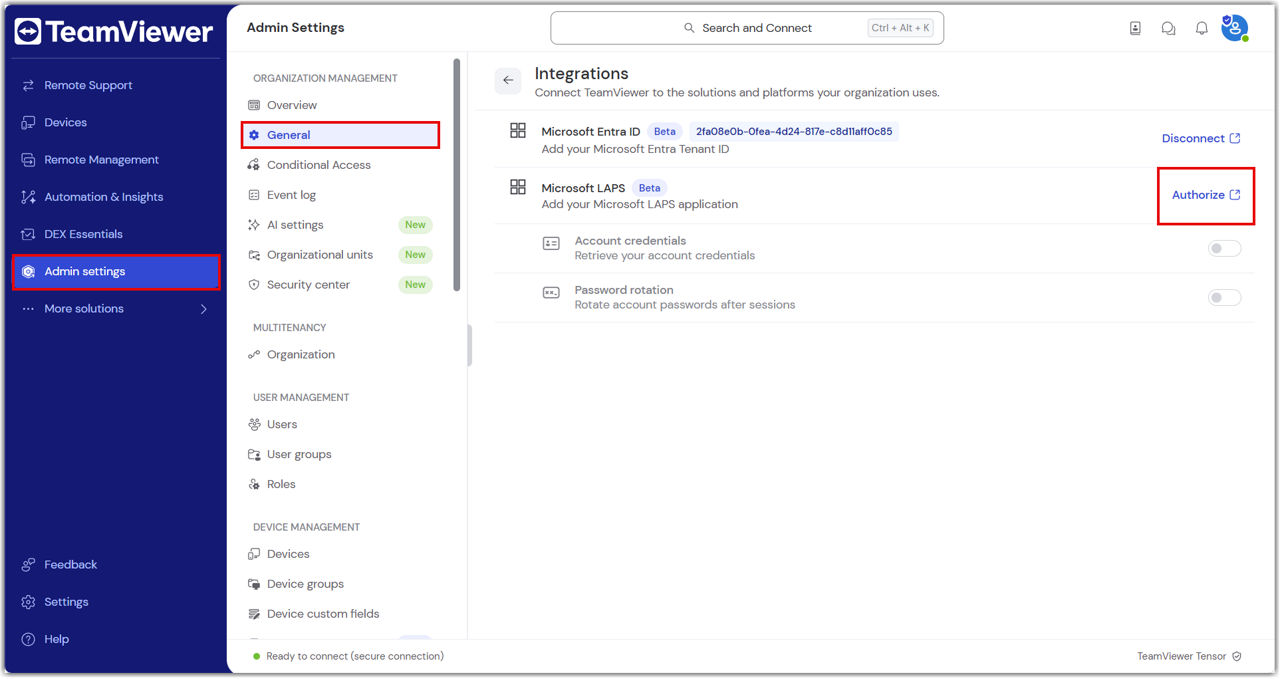Click the Microsoft Entra ID grid icon

518,131
